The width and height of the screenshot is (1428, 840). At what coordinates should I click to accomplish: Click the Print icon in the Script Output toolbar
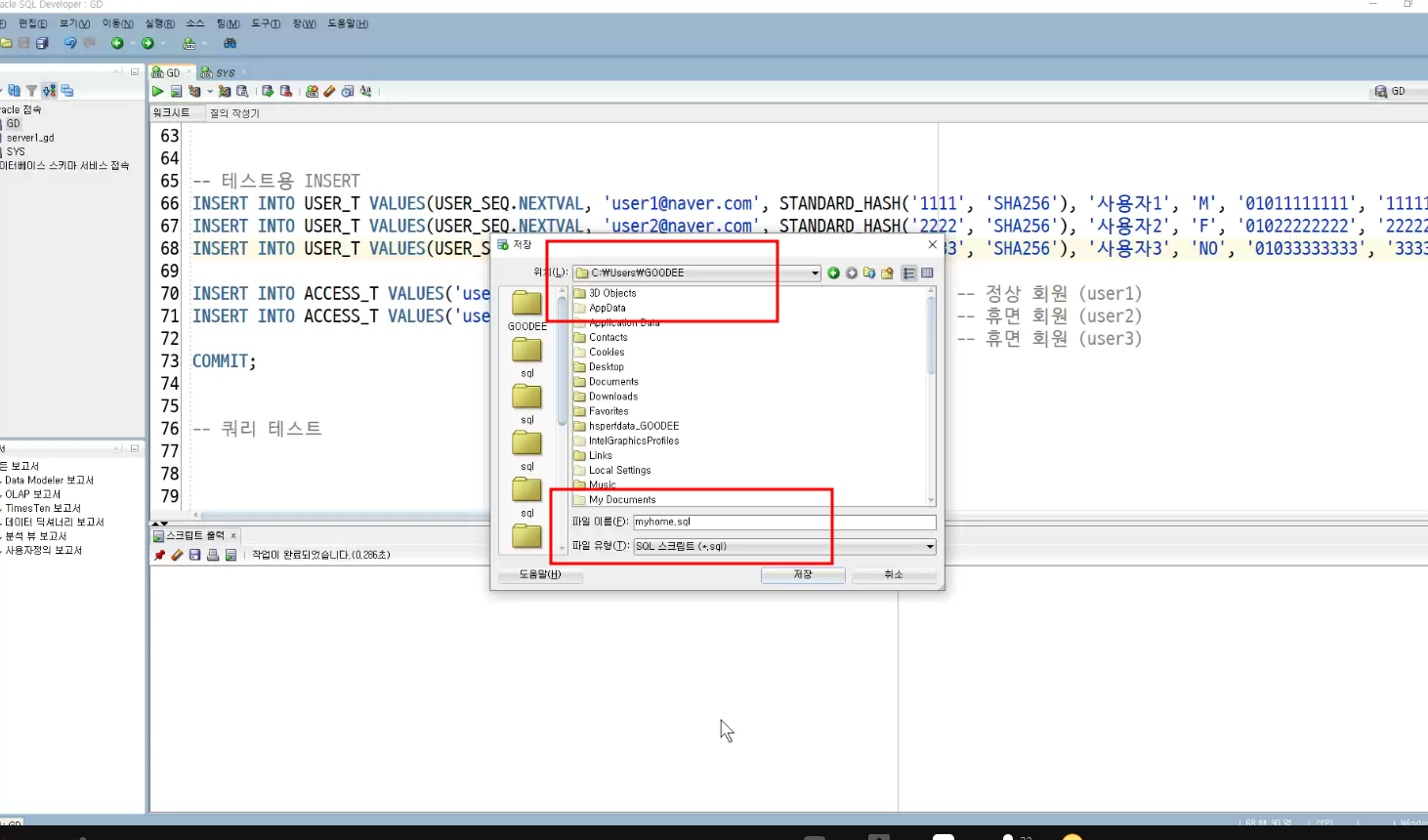click(213, 555)
